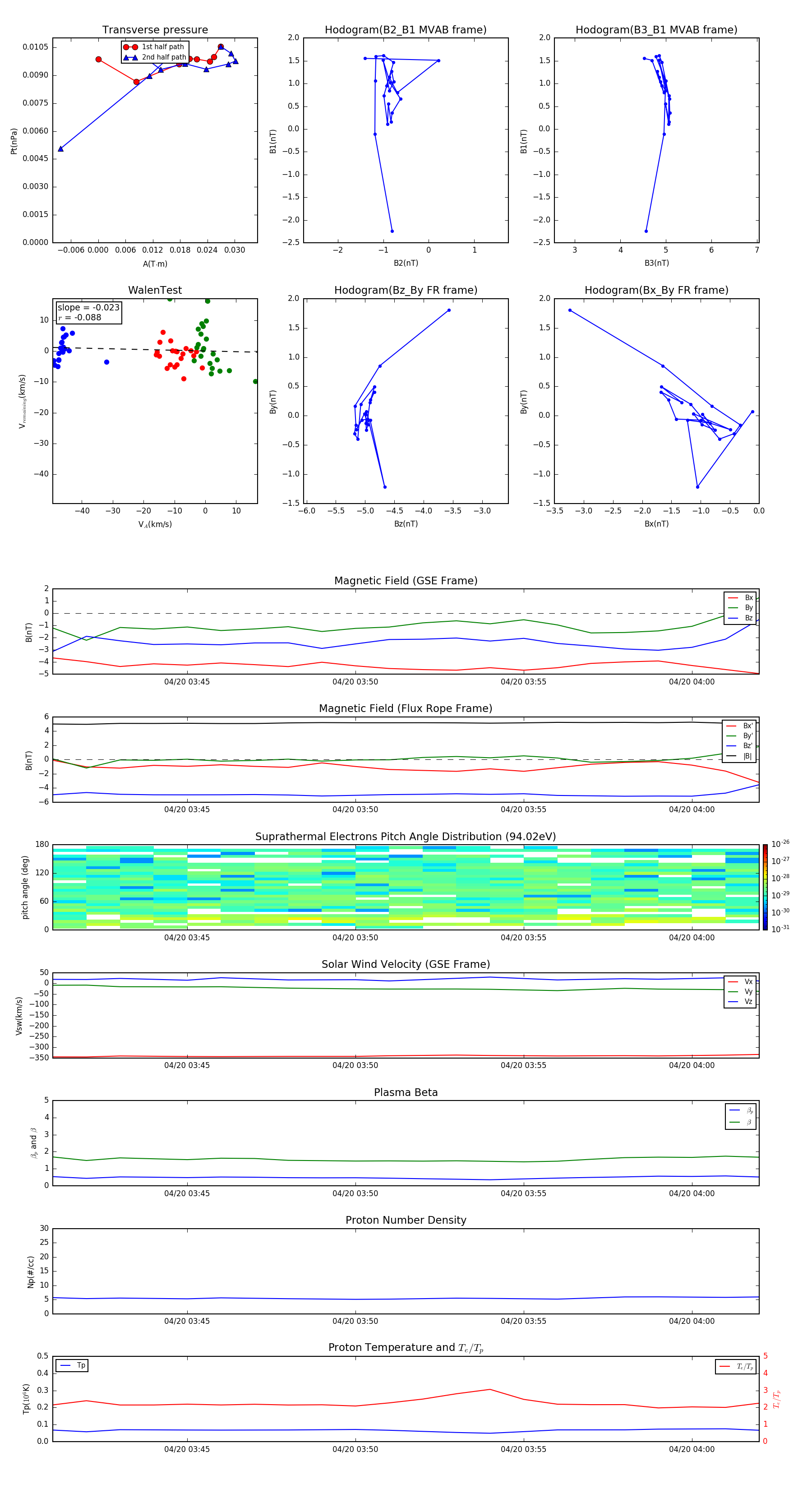Click the 'slope = -0.023' annotation
The image size is (812, 1489).
point(88,308)
